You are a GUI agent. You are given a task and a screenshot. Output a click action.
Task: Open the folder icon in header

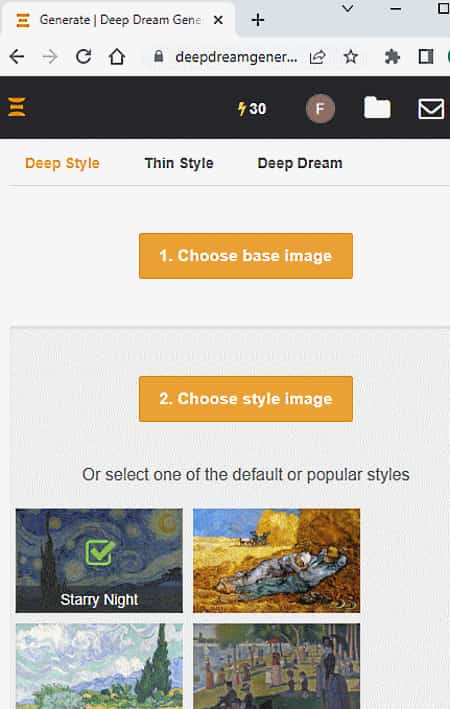377,108
